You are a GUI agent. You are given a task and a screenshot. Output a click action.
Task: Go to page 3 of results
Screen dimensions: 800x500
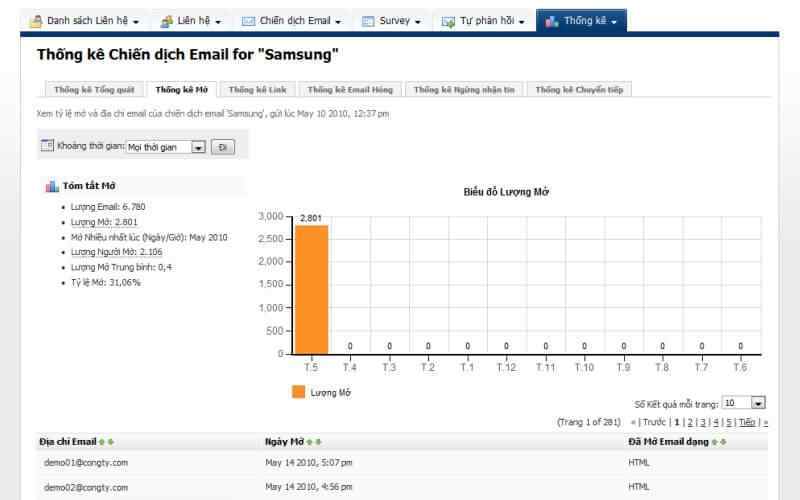click(702, 422)
